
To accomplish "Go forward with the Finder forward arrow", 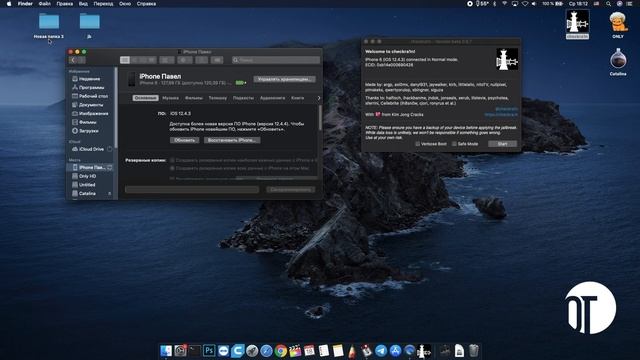I will click(x=82, y=60).
